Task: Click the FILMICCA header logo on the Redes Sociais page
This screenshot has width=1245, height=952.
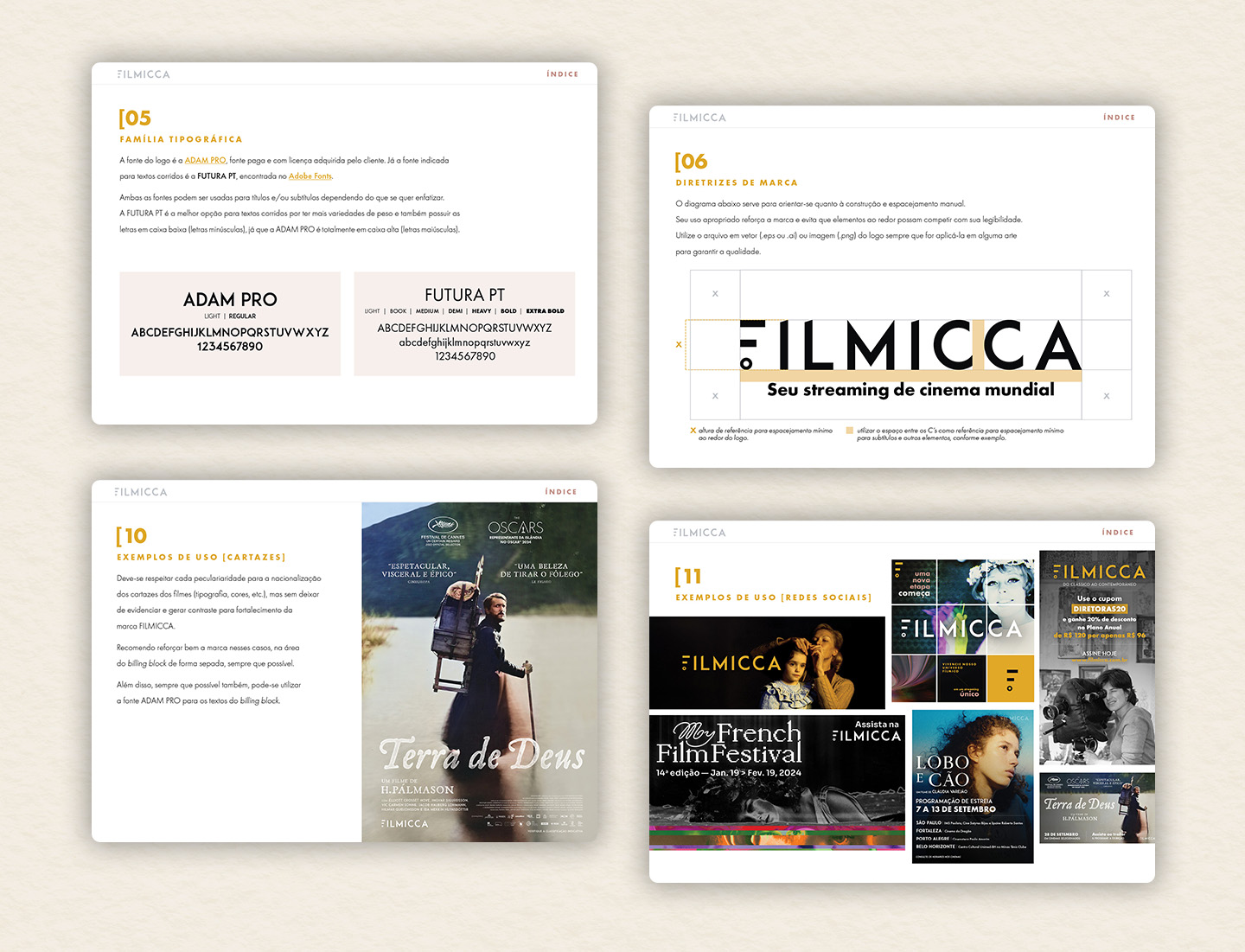Action: coord(699,533)
